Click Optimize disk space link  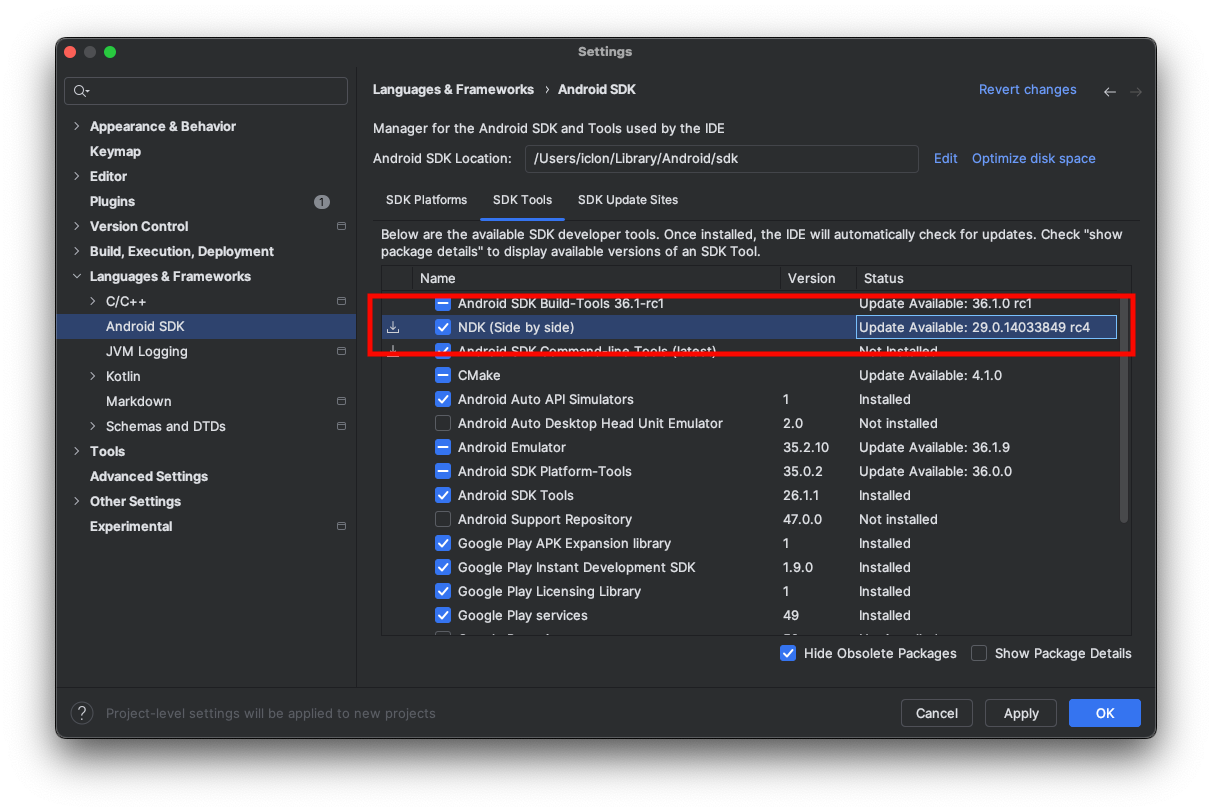click(x=1033, y=158)
